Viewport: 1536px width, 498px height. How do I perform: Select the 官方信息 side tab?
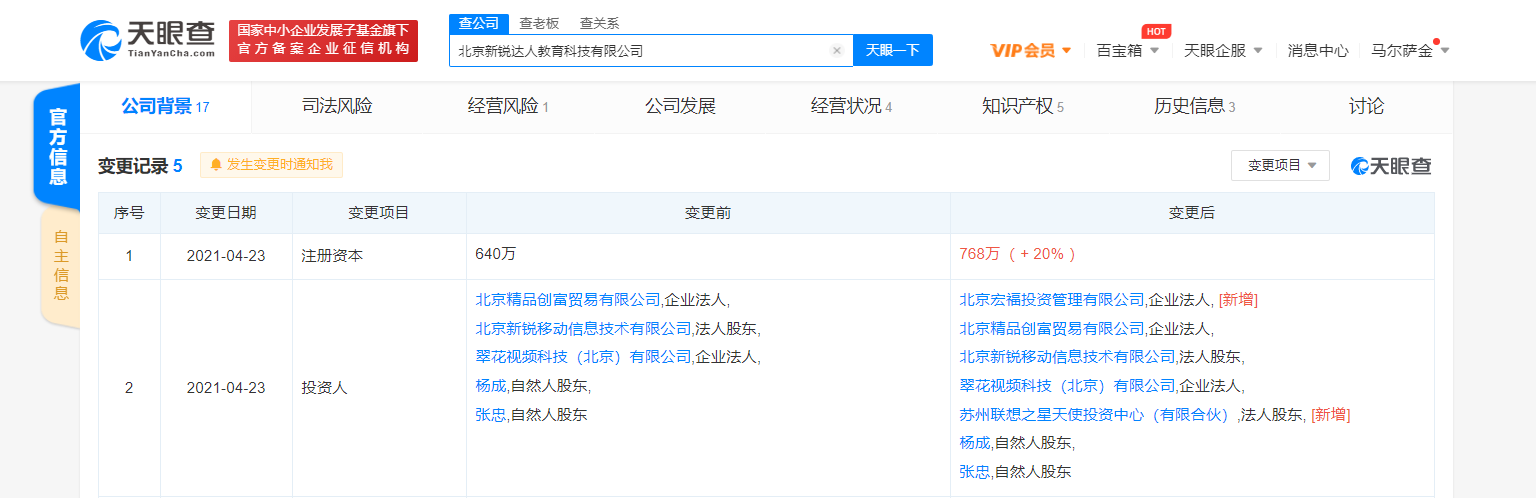pos(57,146)
